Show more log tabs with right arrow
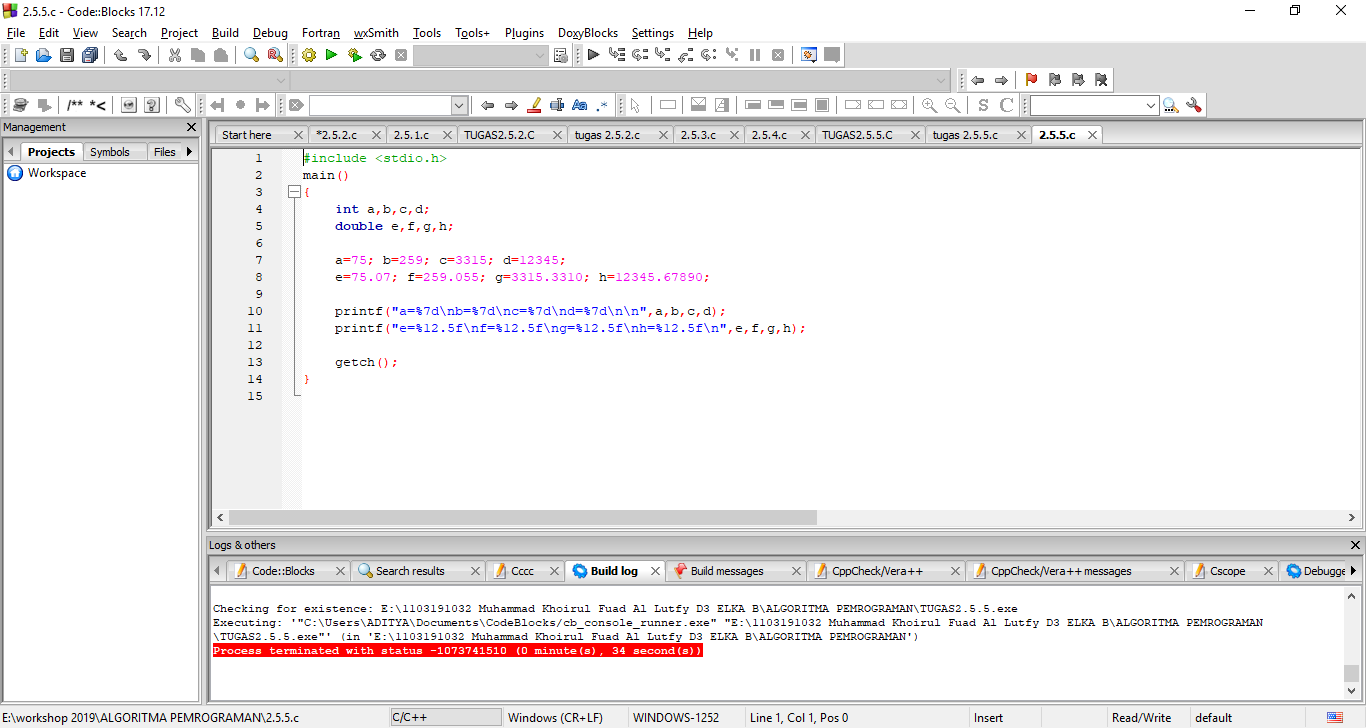This screenshot has height=728, width=1366. click(1354, 571)
